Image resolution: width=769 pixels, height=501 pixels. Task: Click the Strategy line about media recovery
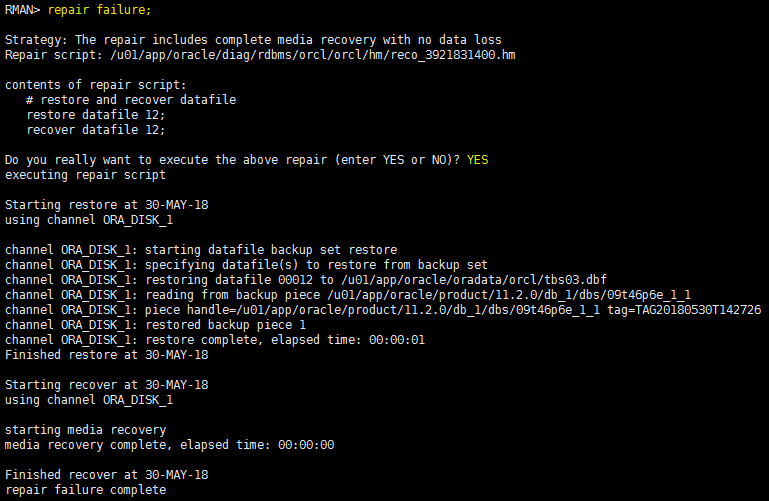point(253,40)
